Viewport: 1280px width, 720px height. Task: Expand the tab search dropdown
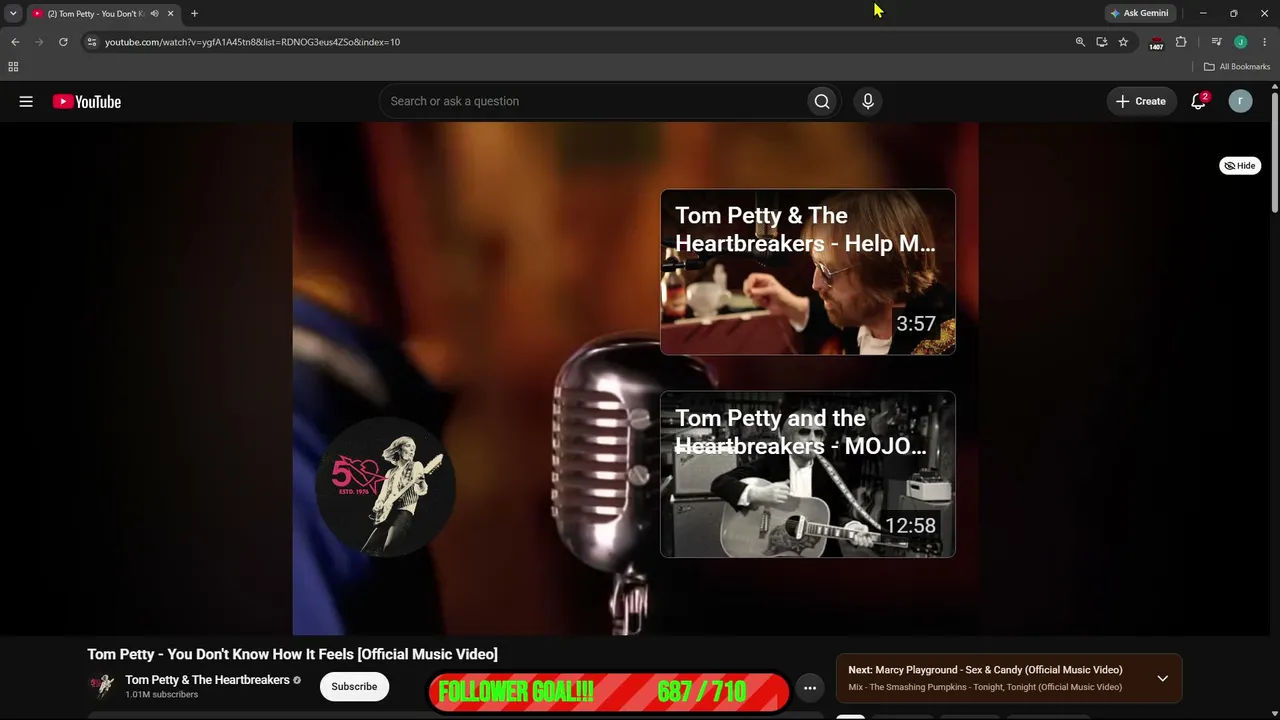click(13, 14)
